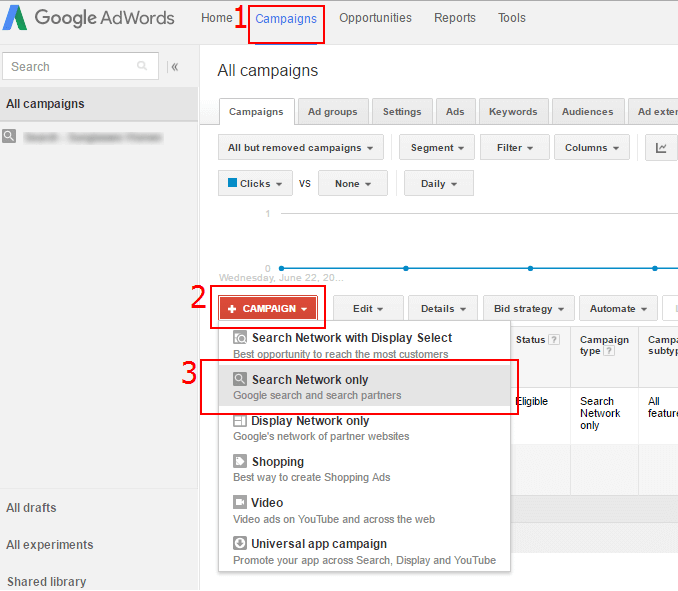Switch to the Audiences tab

click(588, 112)
